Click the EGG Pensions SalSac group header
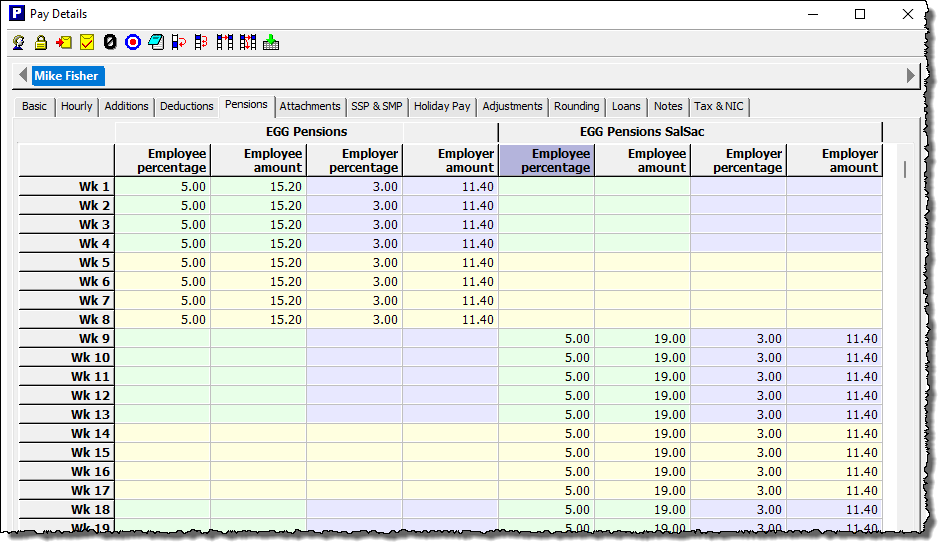The image size is (946, 551). (x=642, y=132)
